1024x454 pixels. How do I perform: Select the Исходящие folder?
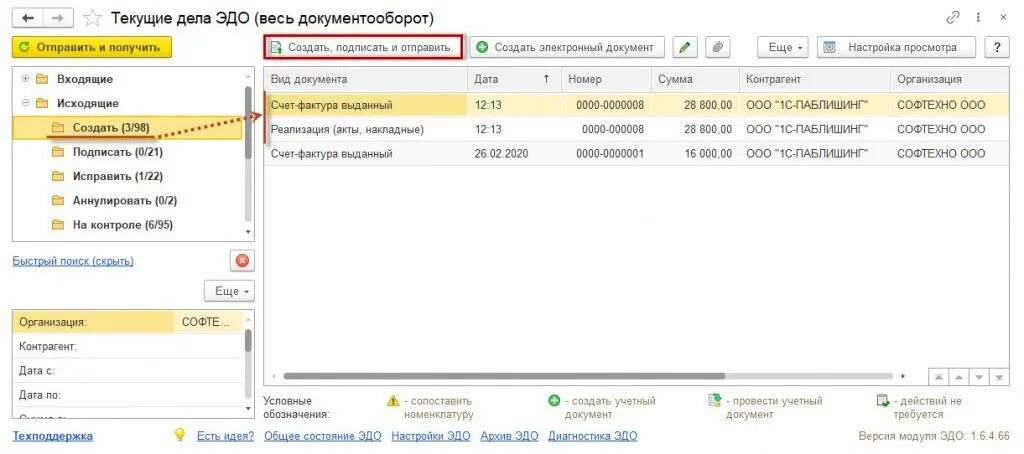88,103
